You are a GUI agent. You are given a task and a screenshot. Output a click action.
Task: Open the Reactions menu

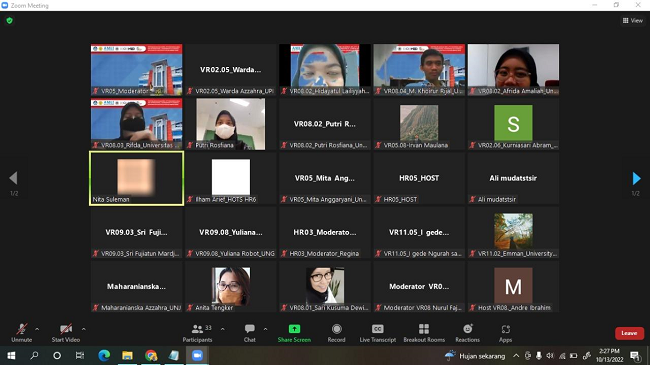coord(467,333)
